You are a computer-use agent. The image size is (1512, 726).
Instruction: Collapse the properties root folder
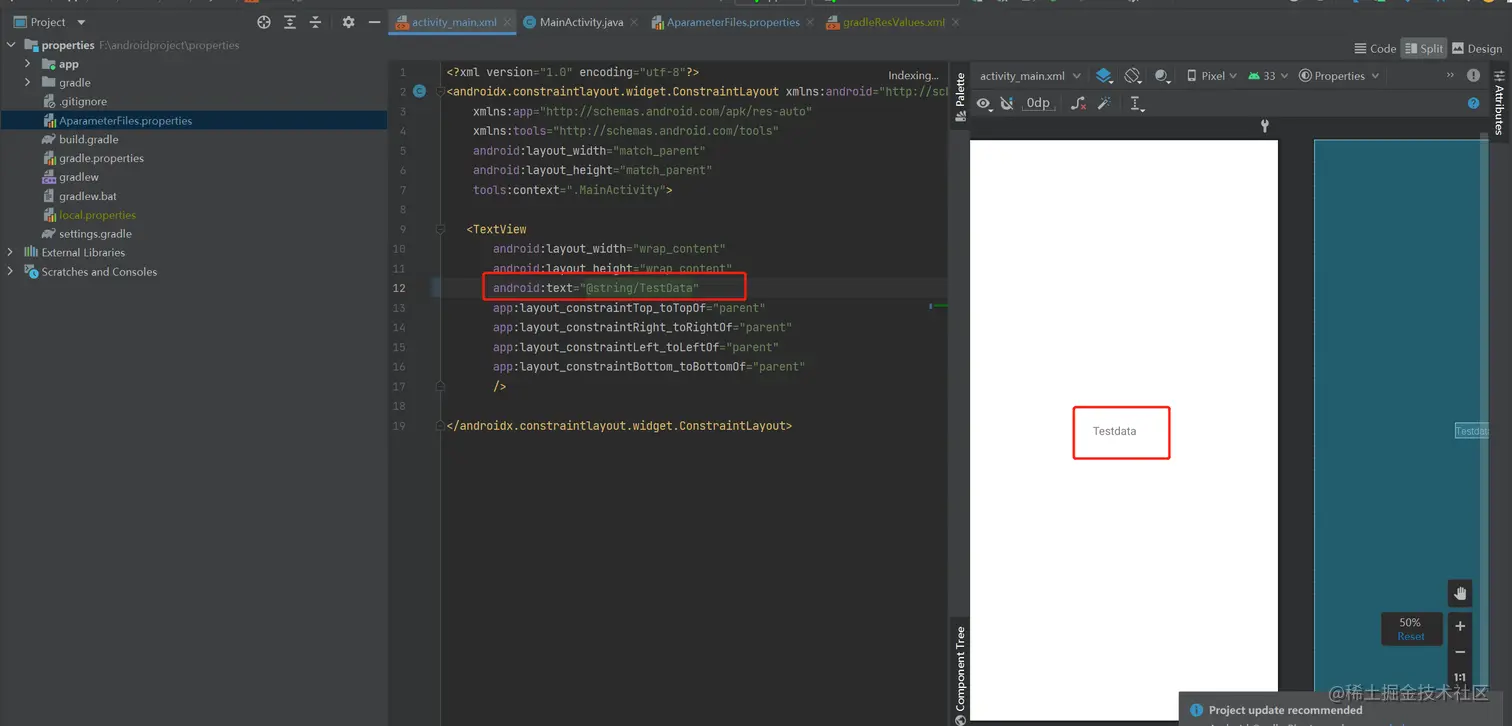coord(11,45)
